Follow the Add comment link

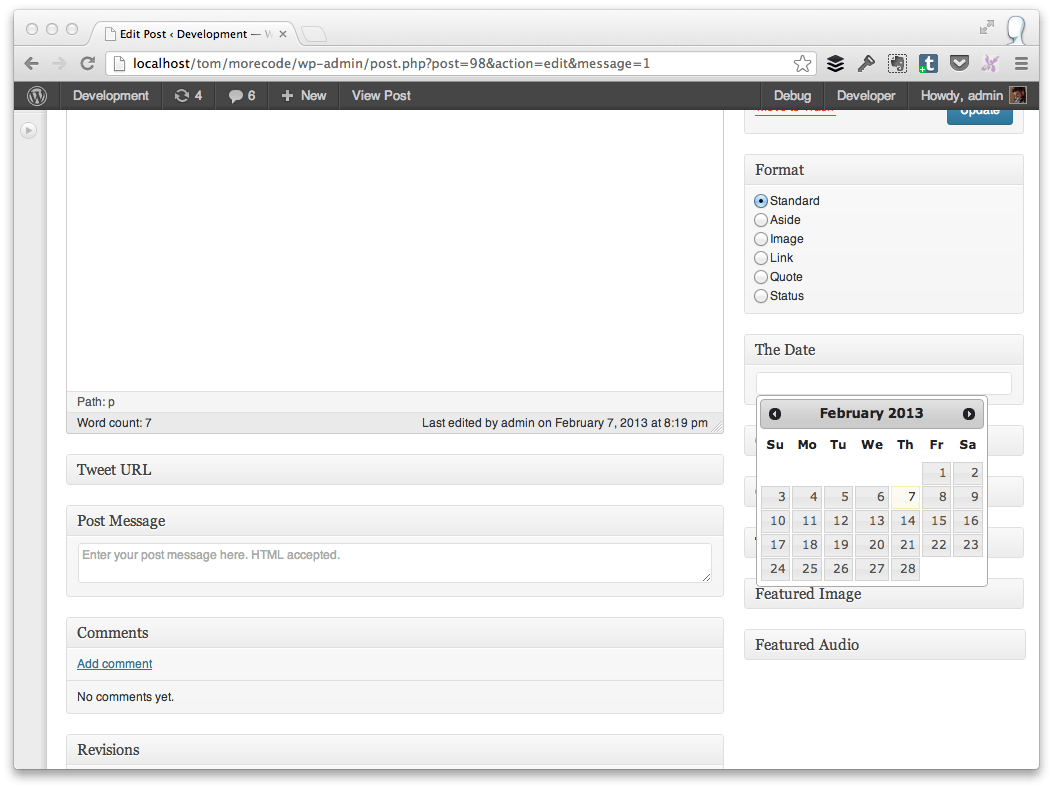coord(114,663)
